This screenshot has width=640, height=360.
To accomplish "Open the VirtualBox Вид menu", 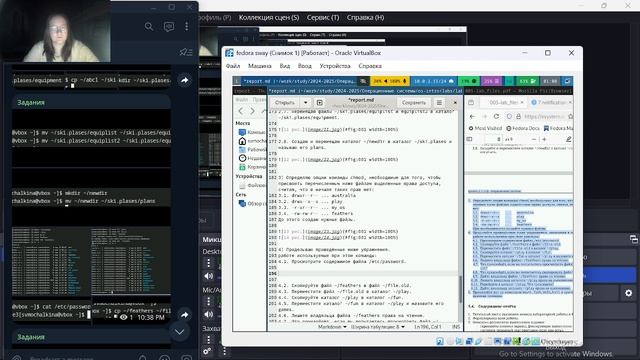I will pyautogui.click(x=284, y=66).
